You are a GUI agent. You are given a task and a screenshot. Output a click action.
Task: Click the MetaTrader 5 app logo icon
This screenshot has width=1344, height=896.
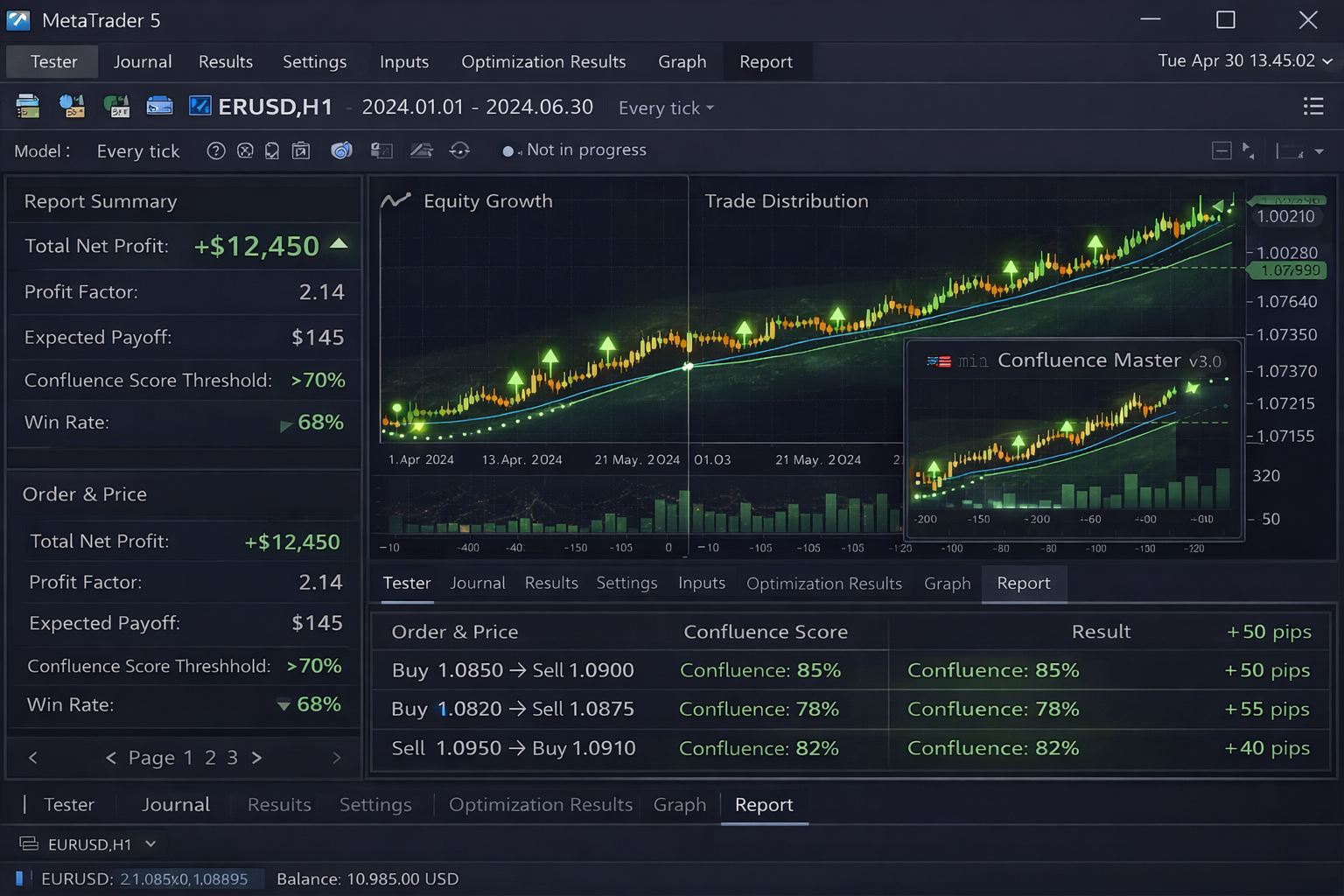point(18,20)
